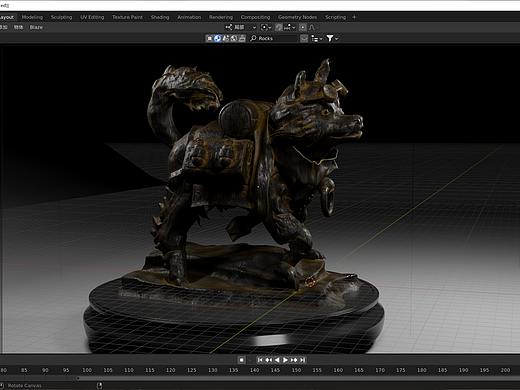Select the highlighted blue sphere icon
Image resolution: width=520 pixels, height=390 pixels.
(218, 38)
